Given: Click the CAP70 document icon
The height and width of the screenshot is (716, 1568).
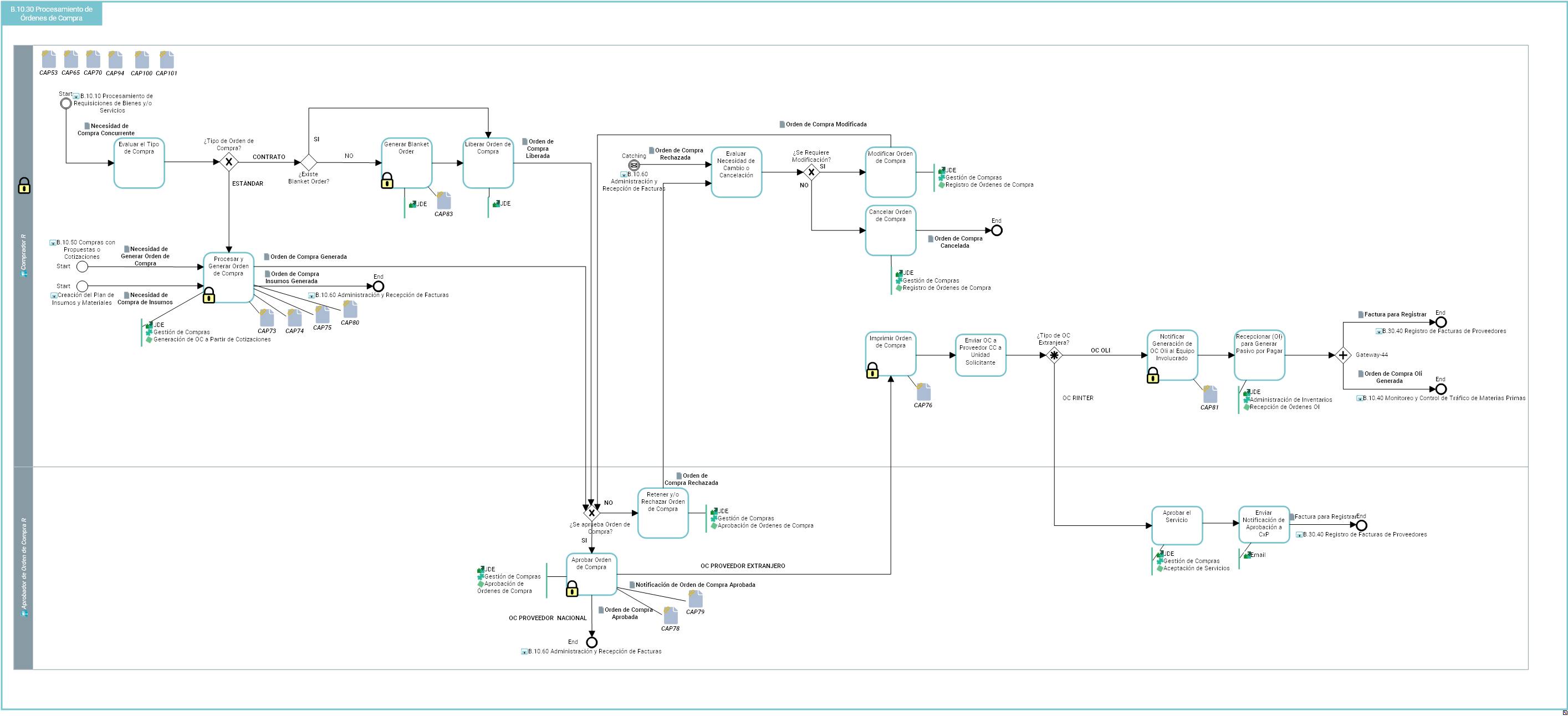Looking at the screenshot, I should (93, 59).
